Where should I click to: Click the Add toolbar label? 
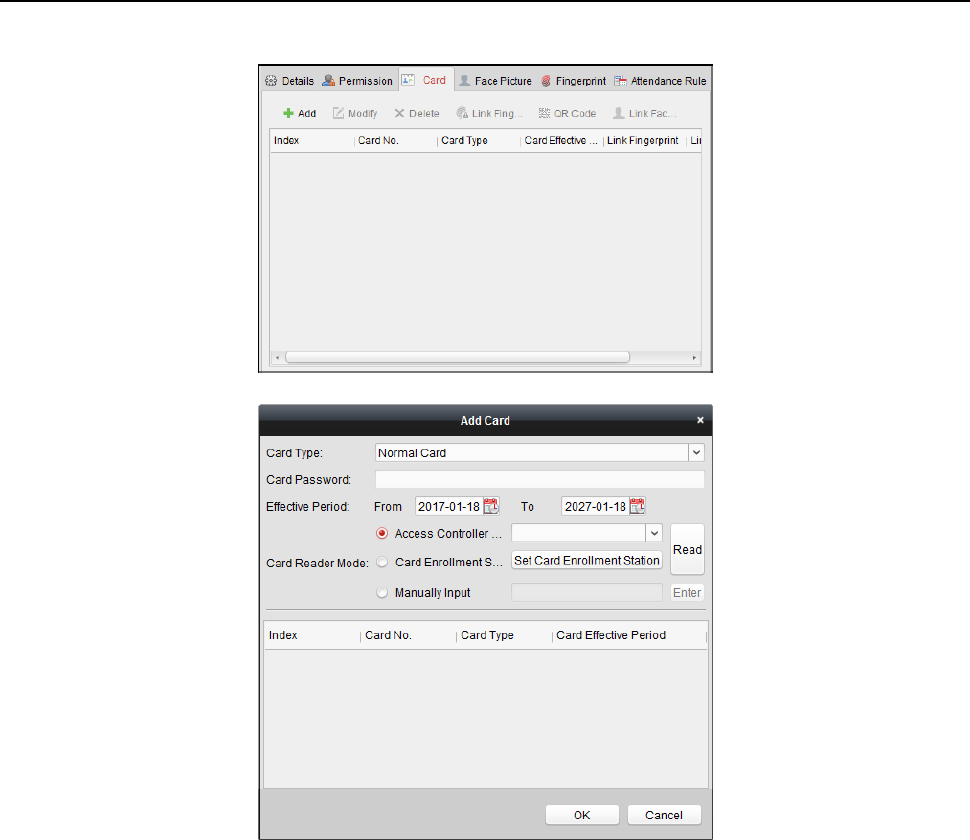[307, 113]
